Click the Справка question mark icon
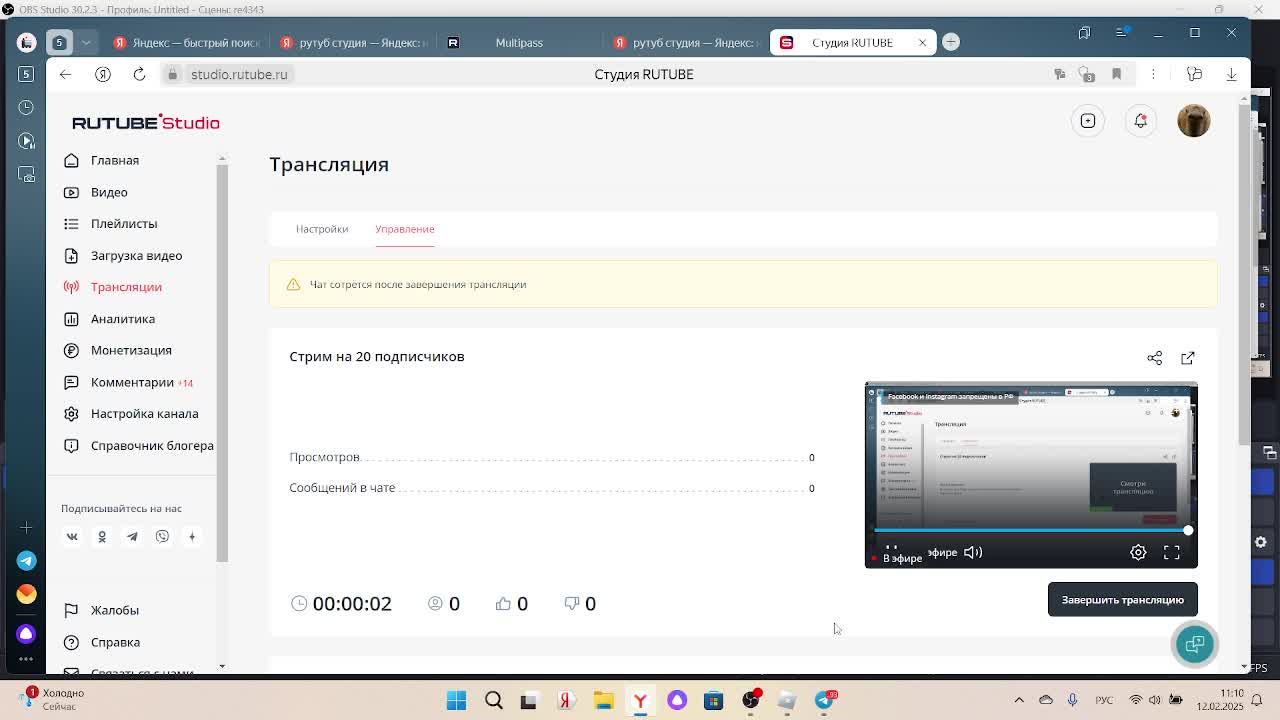The height and width of the screenshot is (720, 1280). [71, 642]
